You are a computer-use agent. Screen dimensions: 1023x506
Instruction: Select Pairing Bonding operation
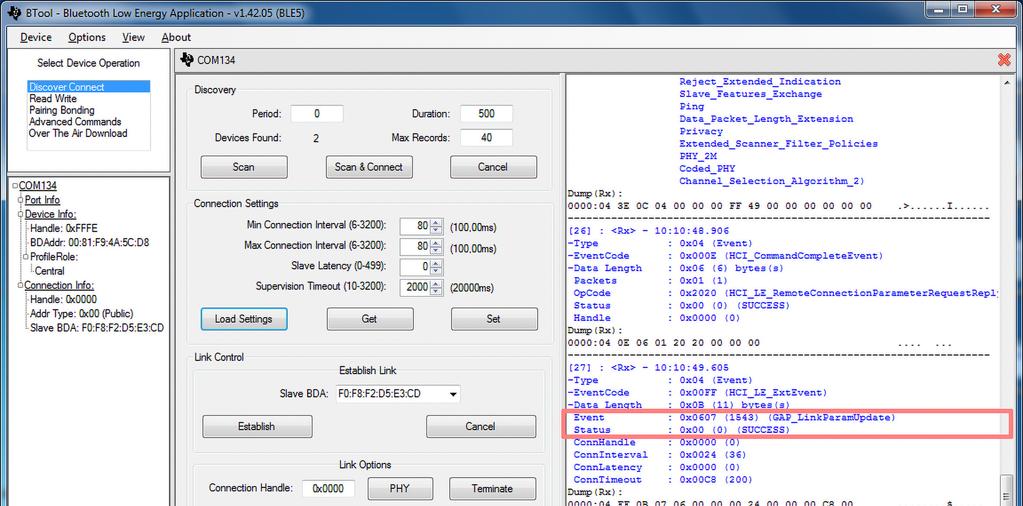[62, 110]
